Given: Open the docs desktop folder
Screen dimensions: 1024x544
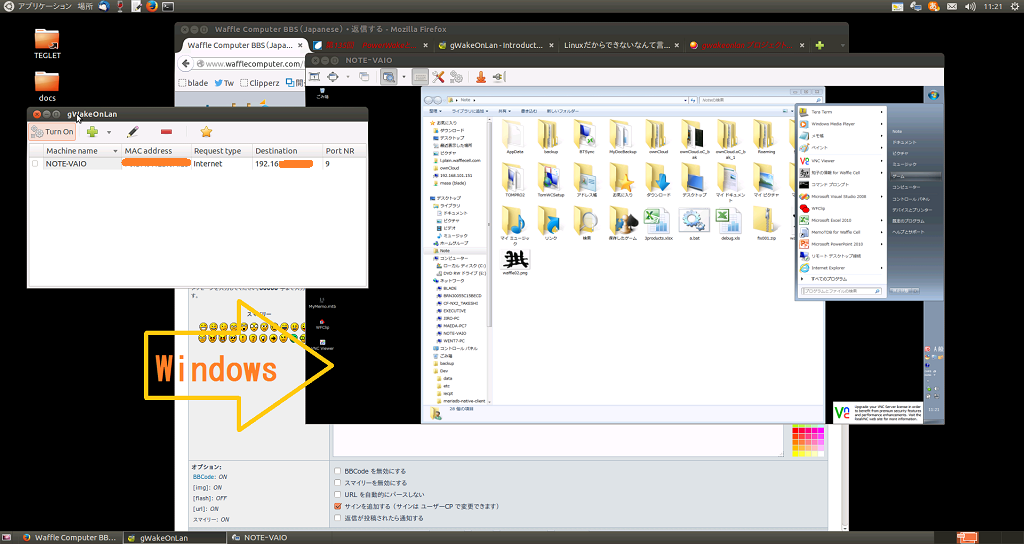Looking at the screenshot, I should click(x=47, y=86).
